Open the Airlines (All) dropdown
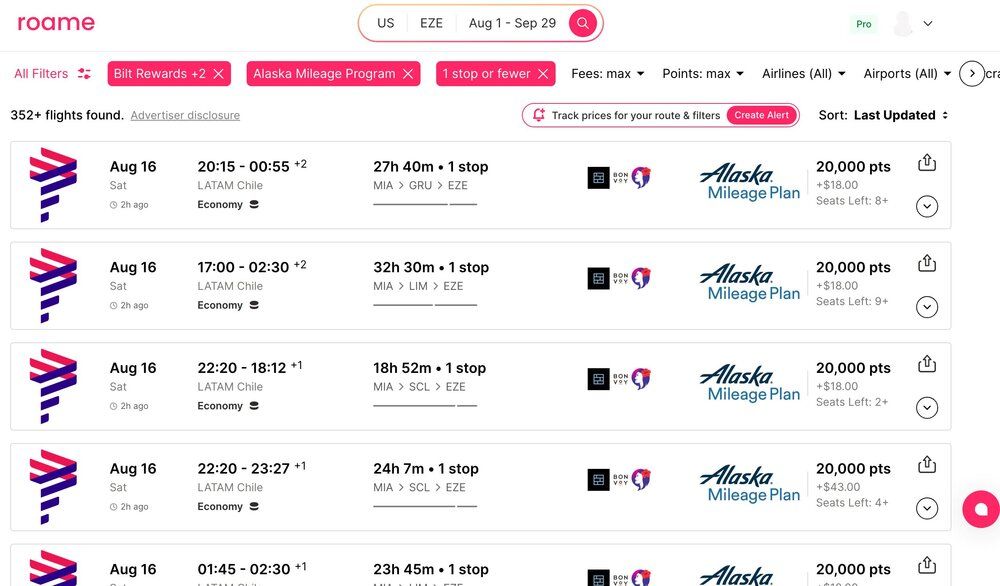Image resolution: width=1000 pixels, height=586 pixels. (803, 74)
